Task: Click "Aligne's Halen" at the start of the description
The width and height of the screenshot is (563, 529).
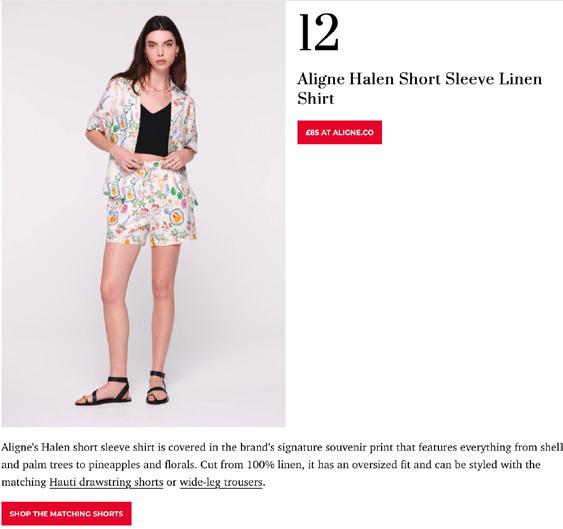Action: point(36,447)
